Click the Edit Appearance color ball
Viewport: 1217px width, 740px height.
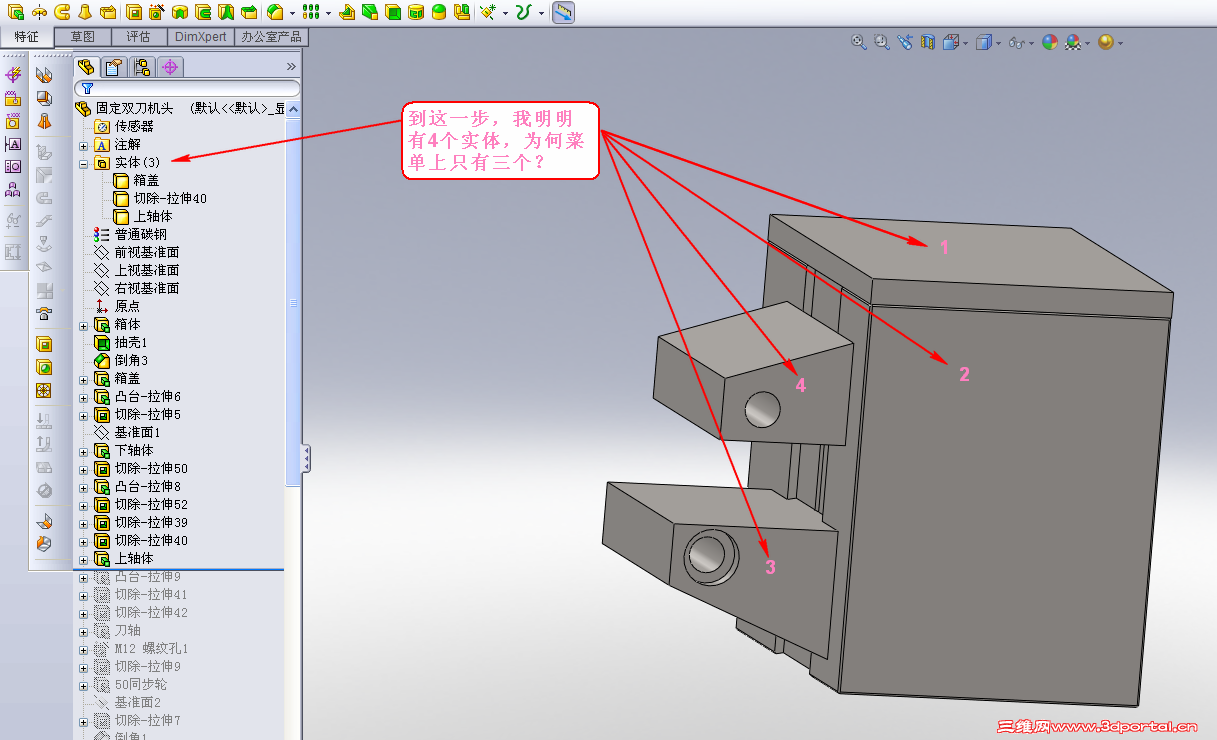pyautogui.click(x=1050, y=42)
